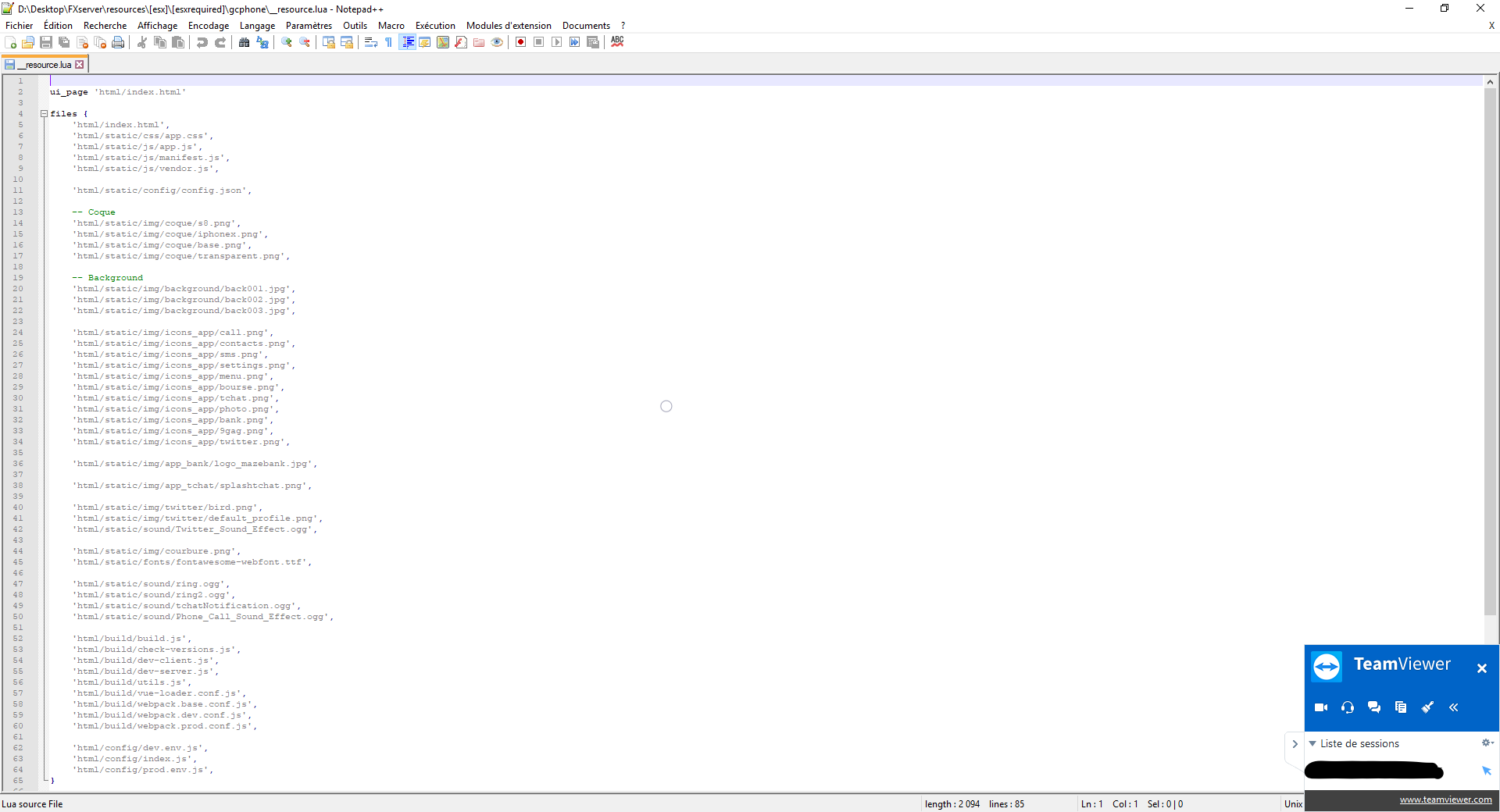Toggle the word wrap toolbar button
The height and width of the screenshot is (812, 1500).
point(371,42)
